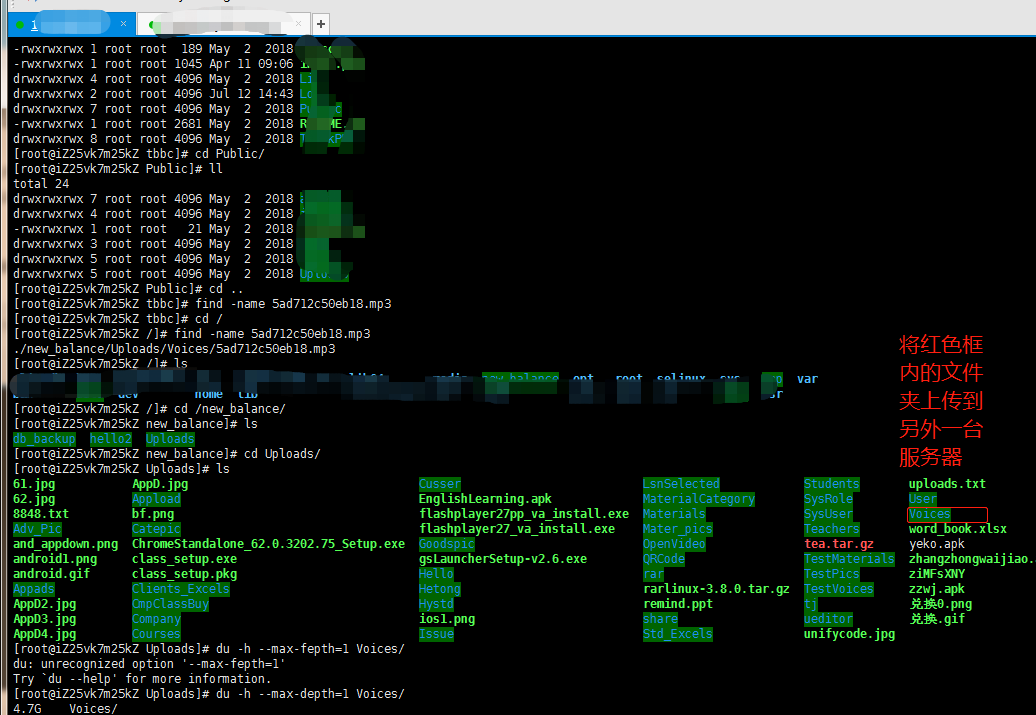Select the word_book.xlsx file name
The height and width of the screenshot is (715, 1036).
(x=958, y=529)
